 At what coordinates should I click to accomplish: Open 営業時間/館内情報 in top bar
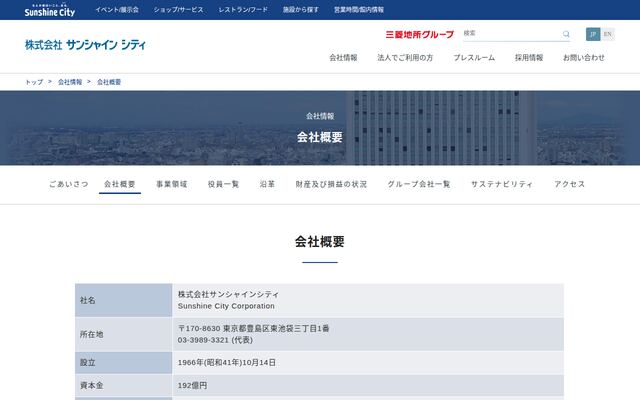359,9
